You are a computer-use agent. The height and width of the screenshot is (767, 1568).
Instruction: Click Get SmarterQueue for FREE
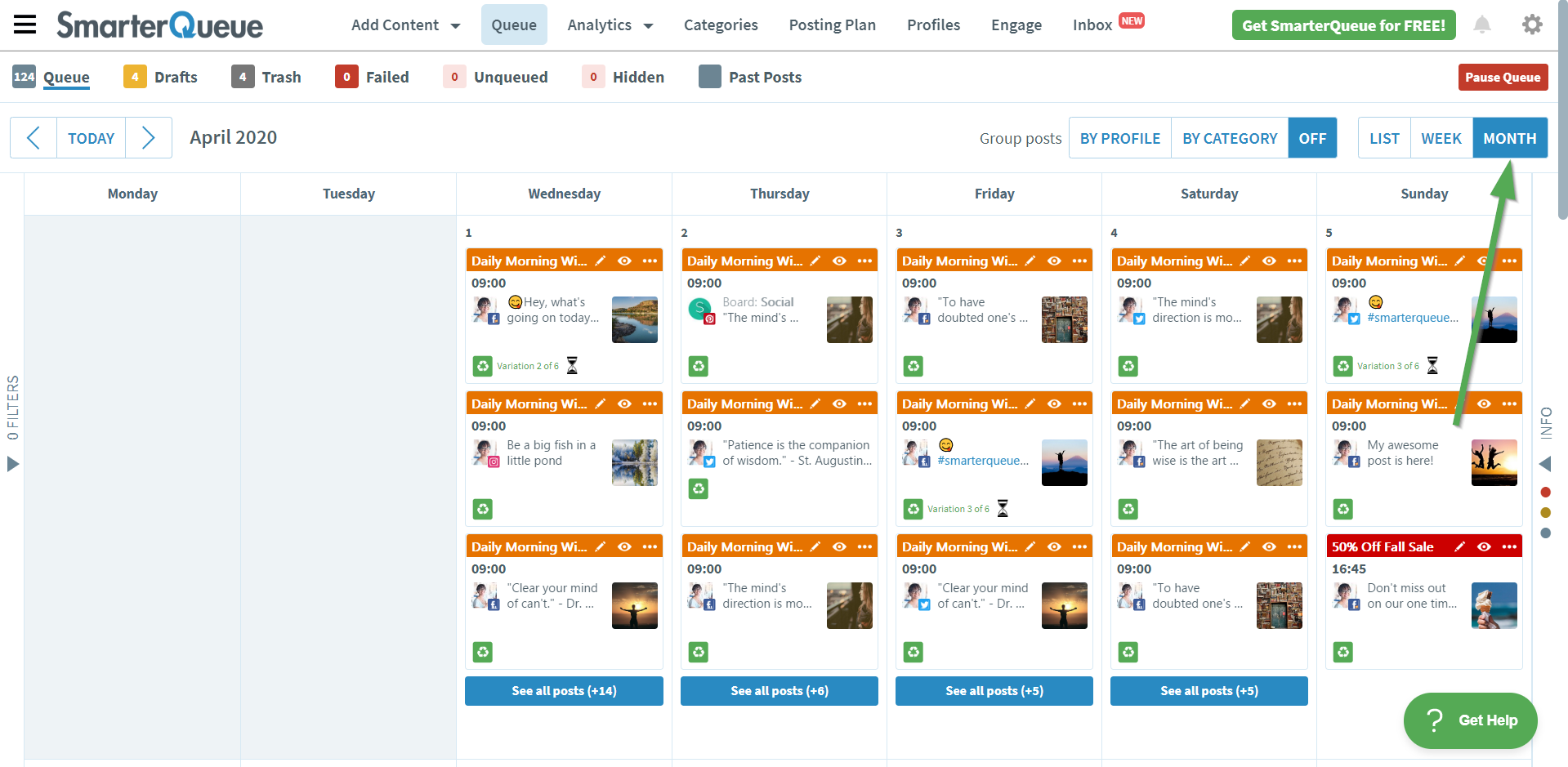pos(1342,25)
